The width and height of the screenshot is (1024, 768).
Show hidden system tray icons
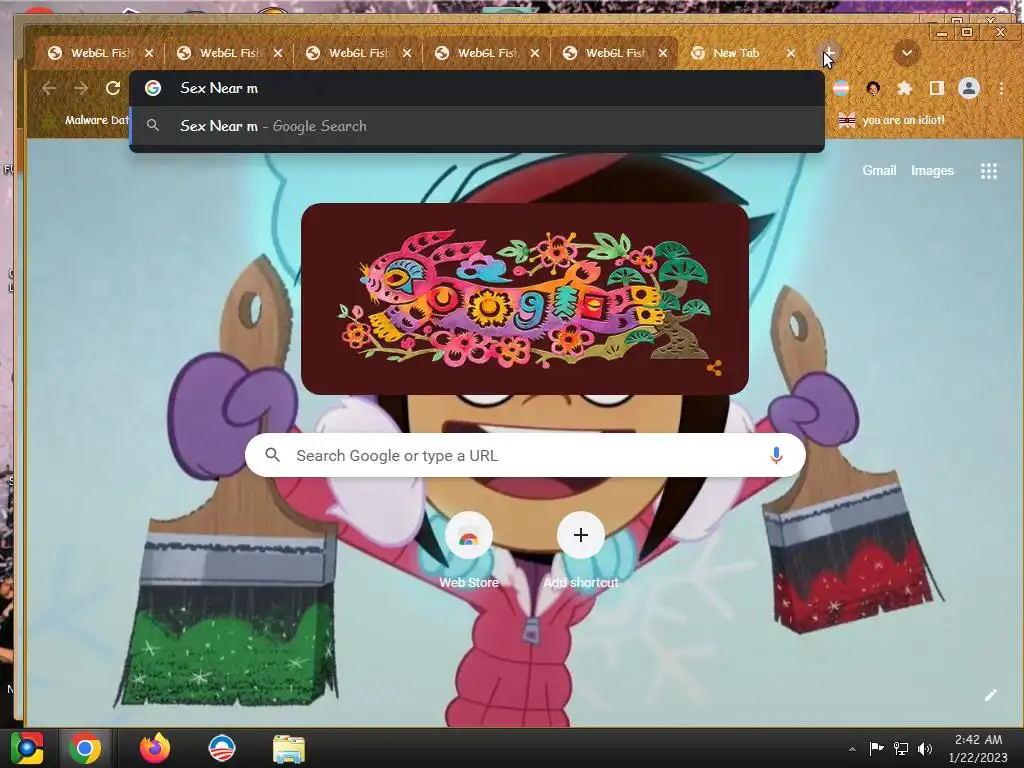pos(852,749)
